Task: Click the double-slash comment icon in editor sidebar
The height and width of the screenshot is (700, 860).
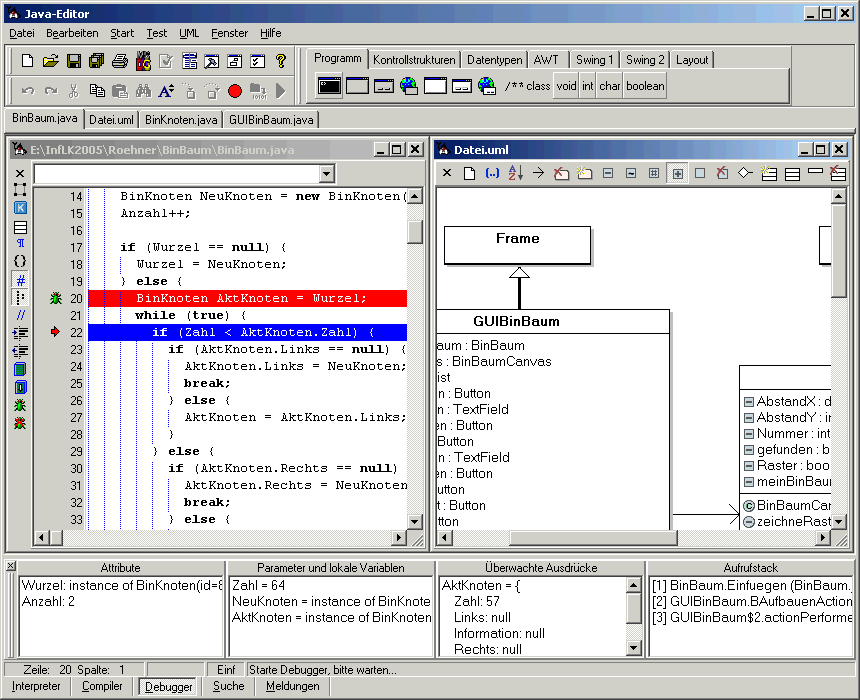Action: 20,315
